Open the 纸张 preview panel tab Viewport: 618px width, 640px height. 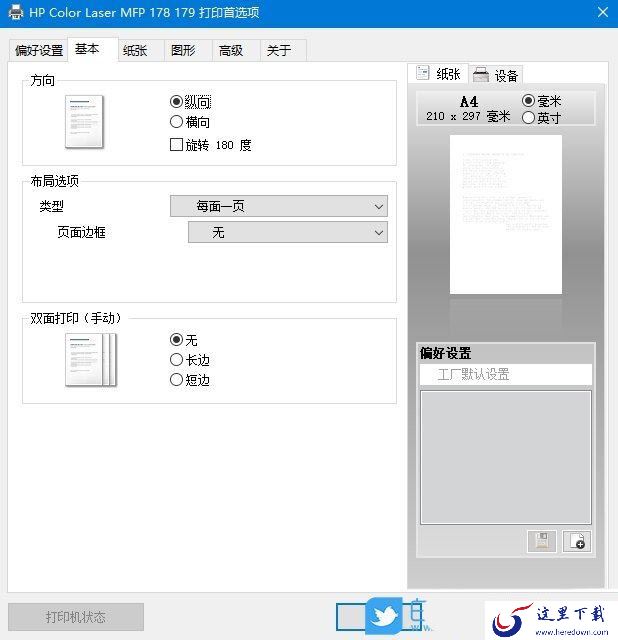[x=438, y=74]
